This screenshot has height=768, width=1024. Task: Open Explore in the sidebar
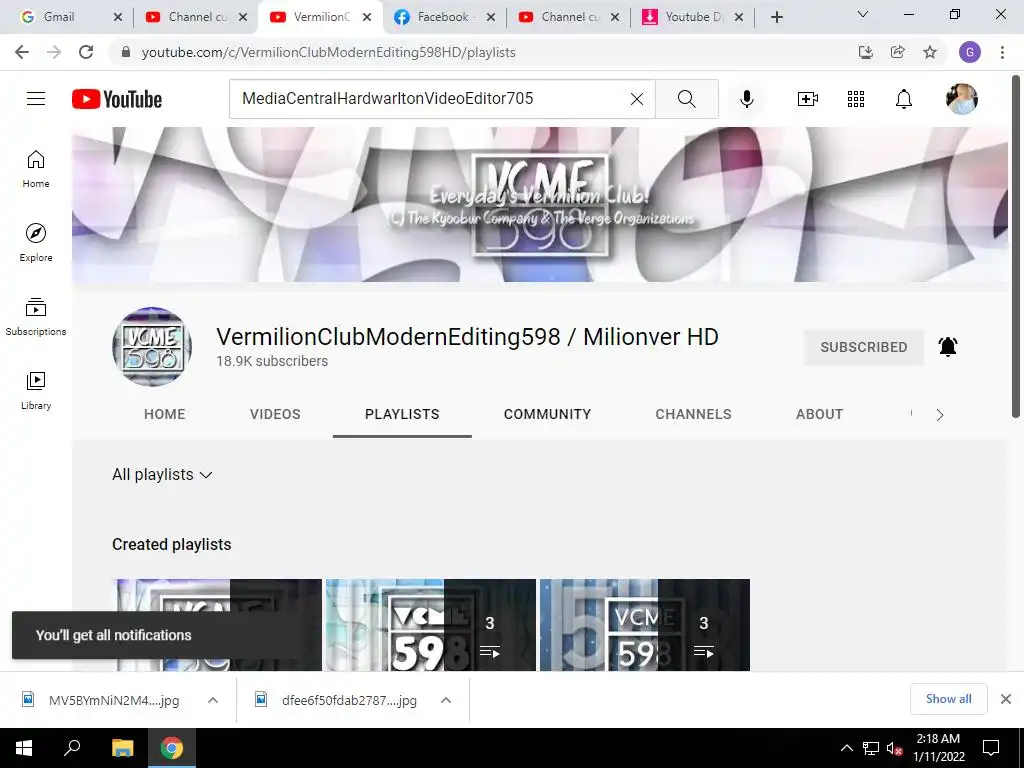point(36,243)
